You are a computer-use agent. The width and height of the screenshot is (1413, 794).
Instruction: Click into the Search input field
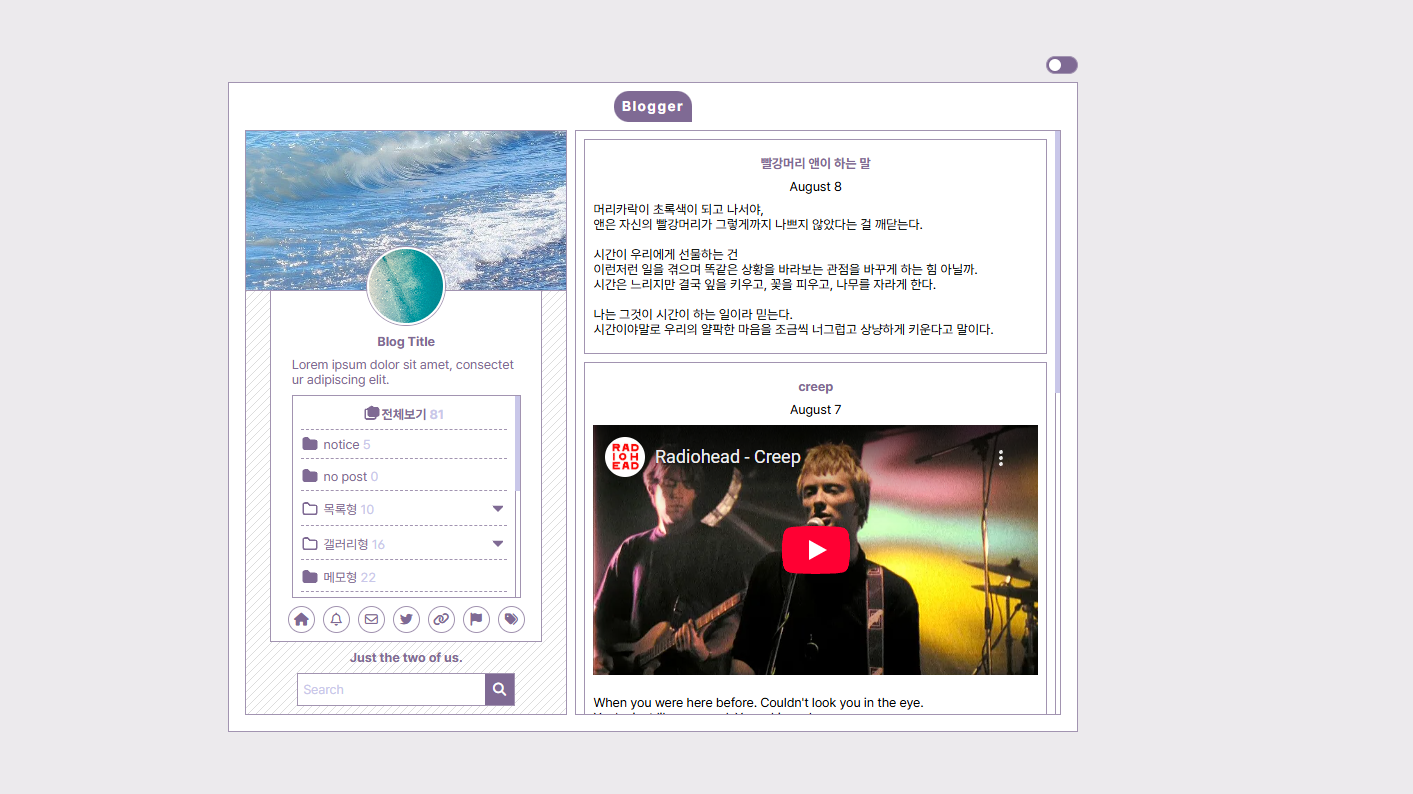[391, 689]
